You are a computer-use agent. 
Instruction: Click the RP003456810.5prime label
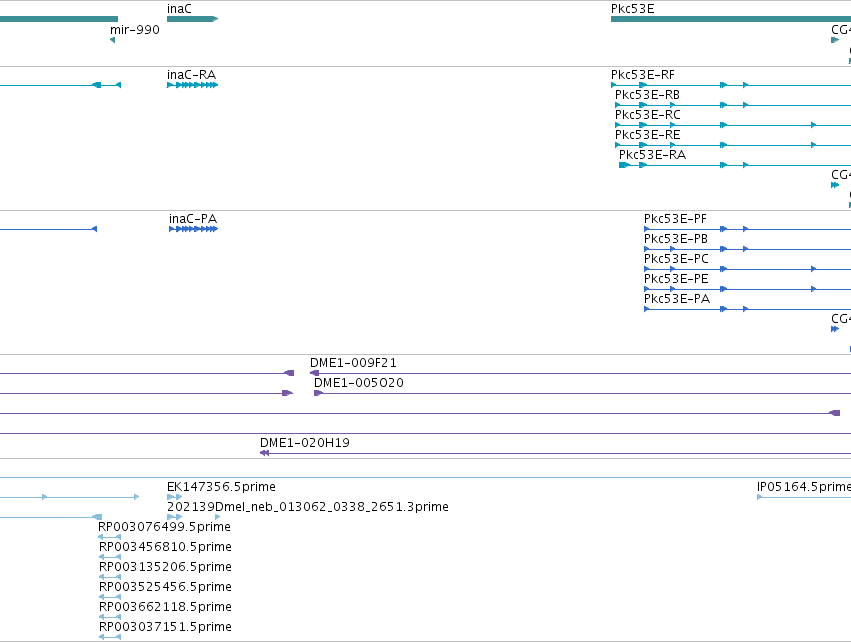pos(165,547)
